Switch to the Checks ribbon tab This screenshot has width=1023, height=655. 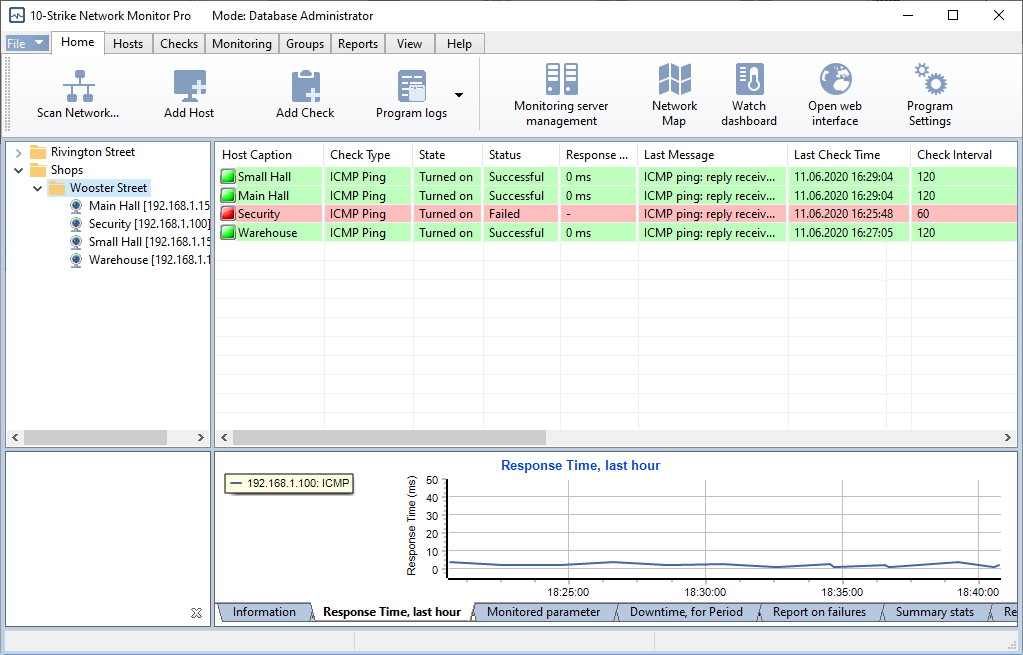coord(179,44)
